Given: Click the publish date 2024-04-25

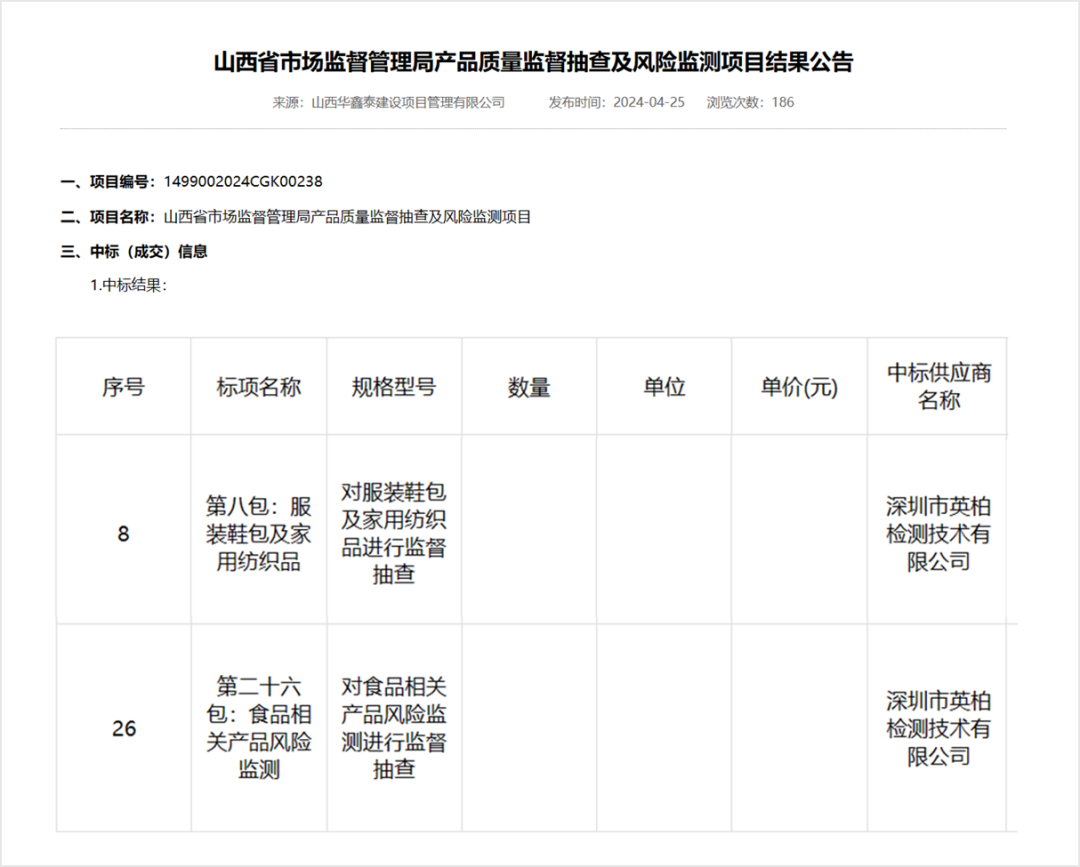Looking at the screenshot, I should [648, 102].
